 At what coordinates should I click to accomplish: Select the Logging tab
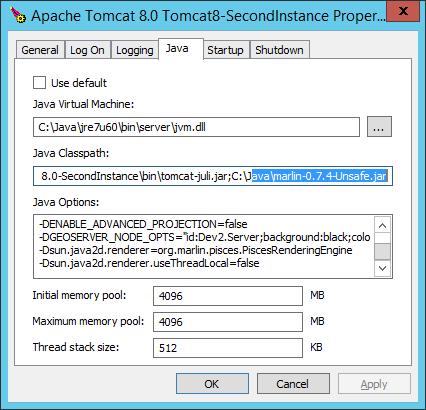pos(135,50)
